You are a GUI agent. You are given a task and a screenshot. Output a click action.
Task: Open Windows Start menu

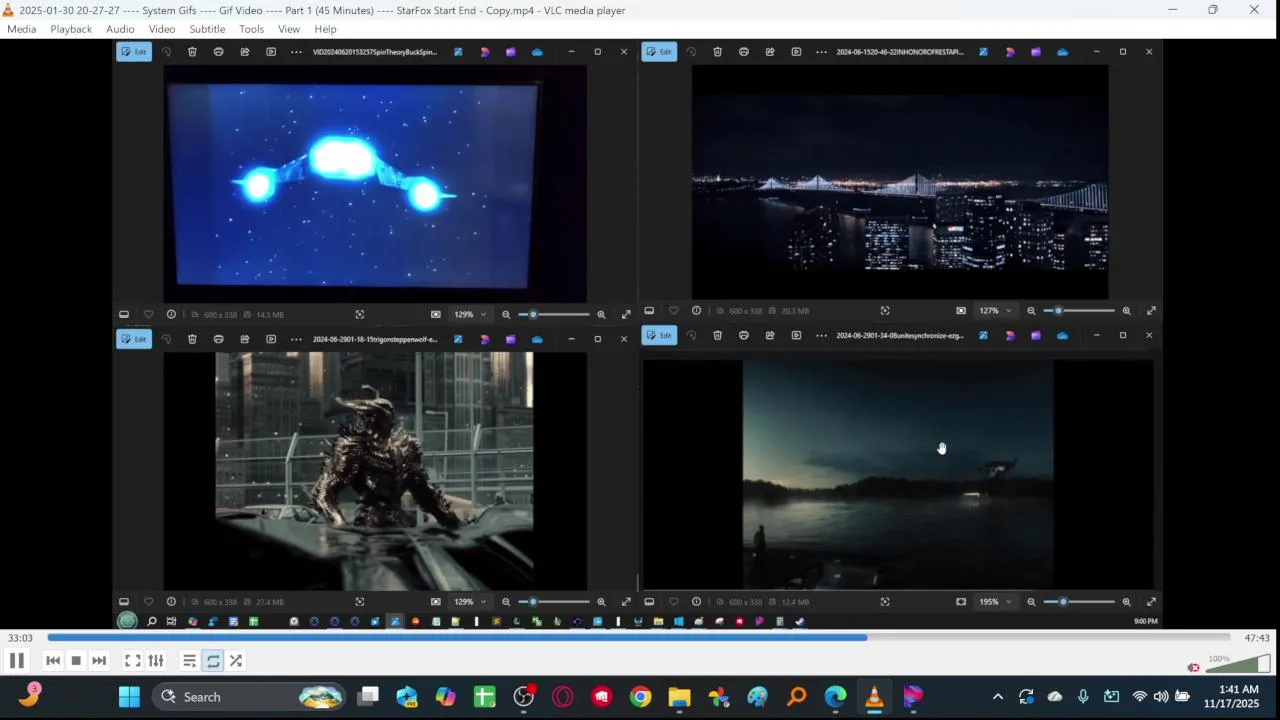coord(130,697)
